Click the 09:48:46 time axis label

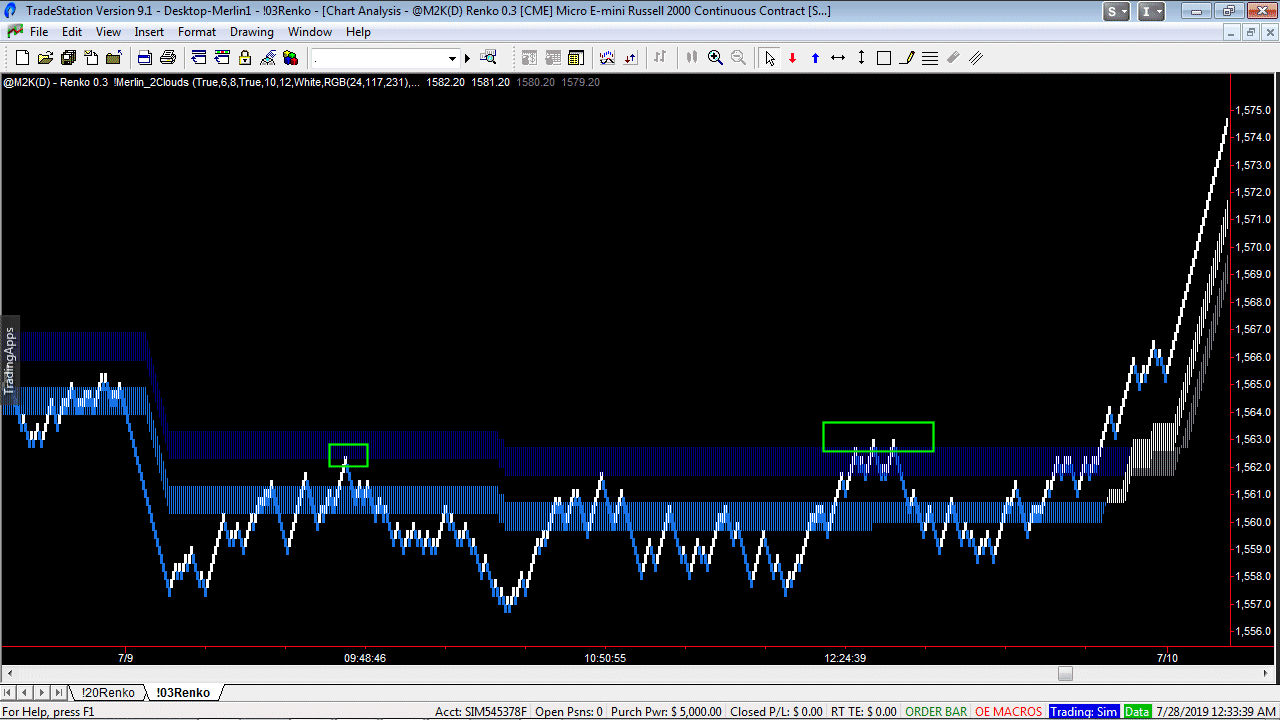click(365, 658)
